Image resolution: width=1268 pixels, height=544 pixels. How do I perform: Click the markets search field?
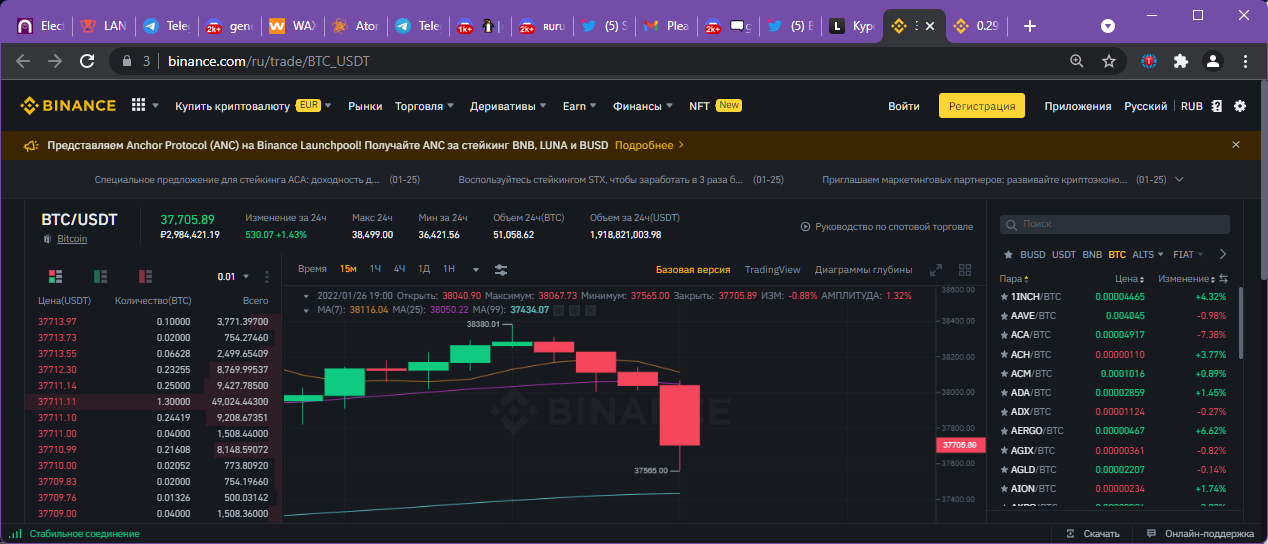(1115, 224)
